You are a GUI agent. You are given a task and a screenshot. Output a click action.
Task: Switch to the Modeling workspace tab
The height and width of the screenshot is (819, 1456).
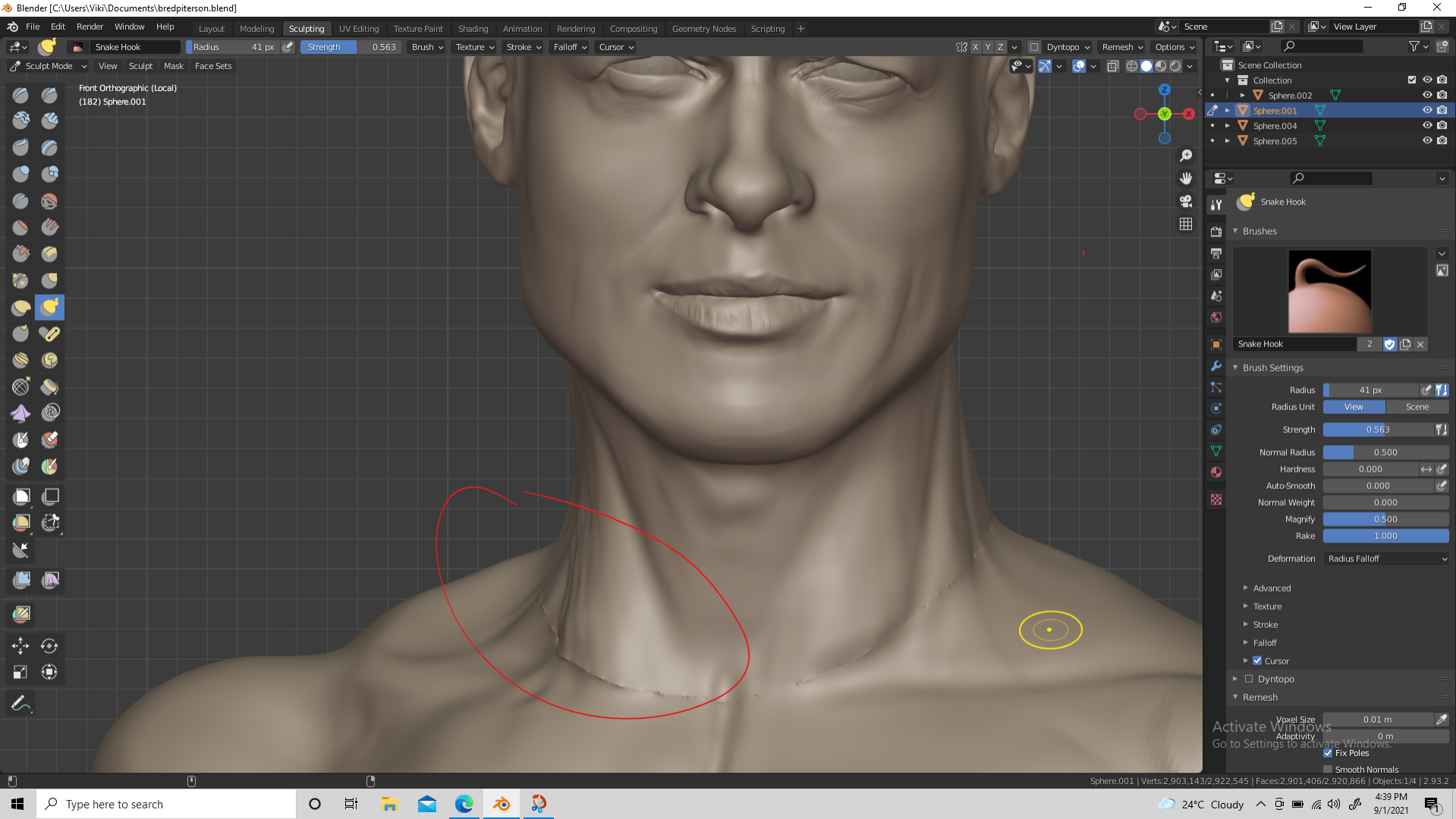pyautogui.click(x=256, y=29)
